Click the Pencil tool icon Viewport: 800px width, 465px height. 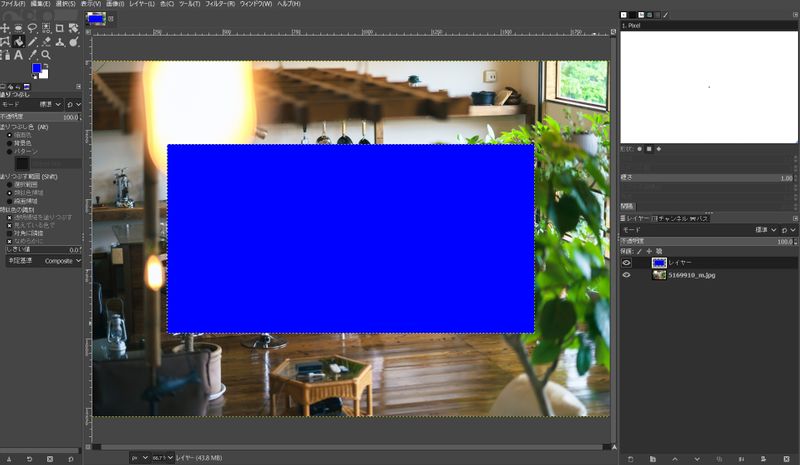33,41
